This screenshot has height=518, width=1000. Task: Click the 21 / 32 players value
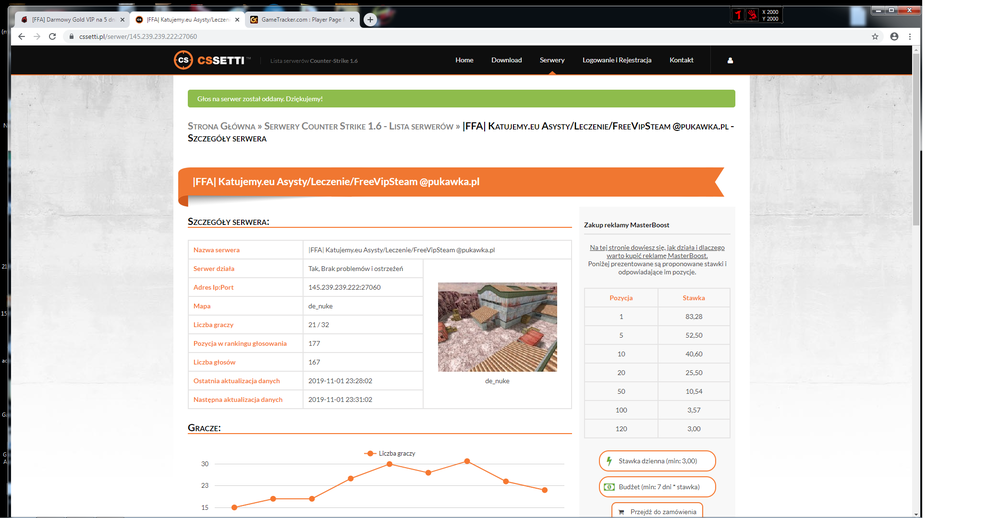coord(320,325)
